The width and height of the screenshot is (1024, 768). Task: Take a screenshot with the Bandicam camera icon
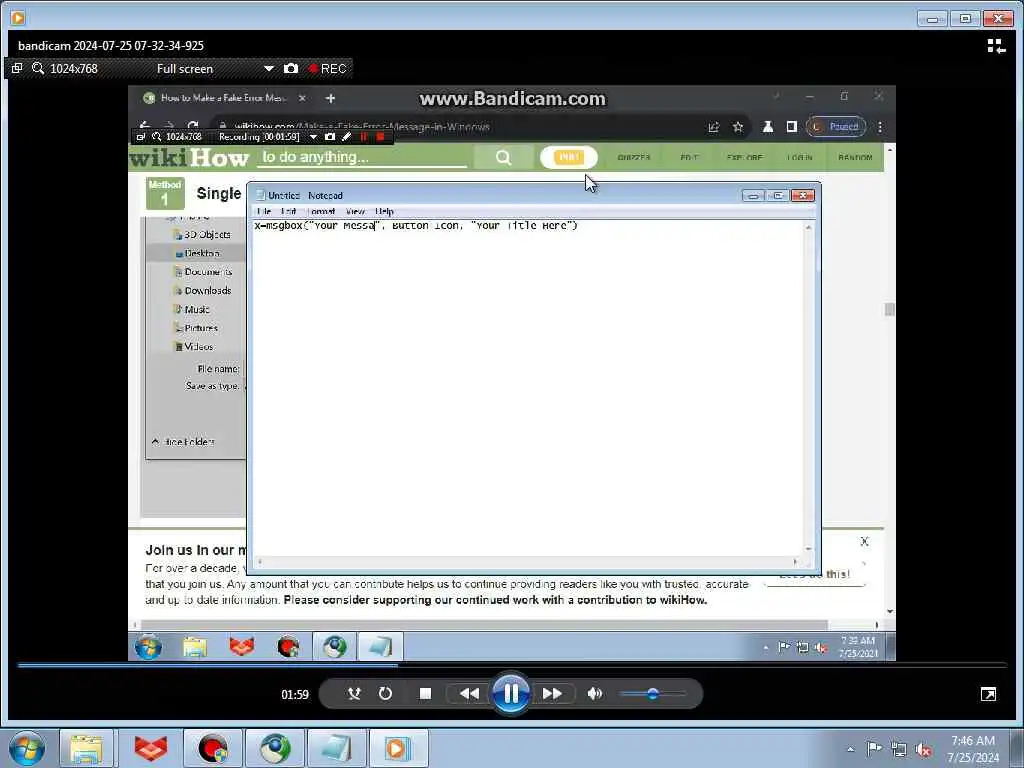[291, 69]
